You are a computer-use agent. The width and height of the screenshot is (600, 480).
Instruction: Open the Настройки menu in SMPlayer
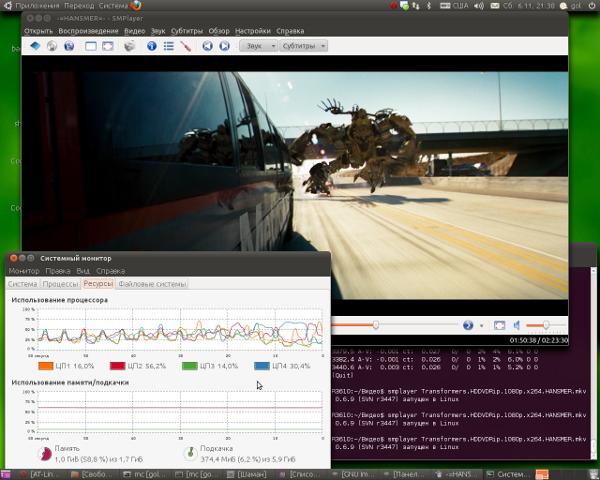pos(253,31)
